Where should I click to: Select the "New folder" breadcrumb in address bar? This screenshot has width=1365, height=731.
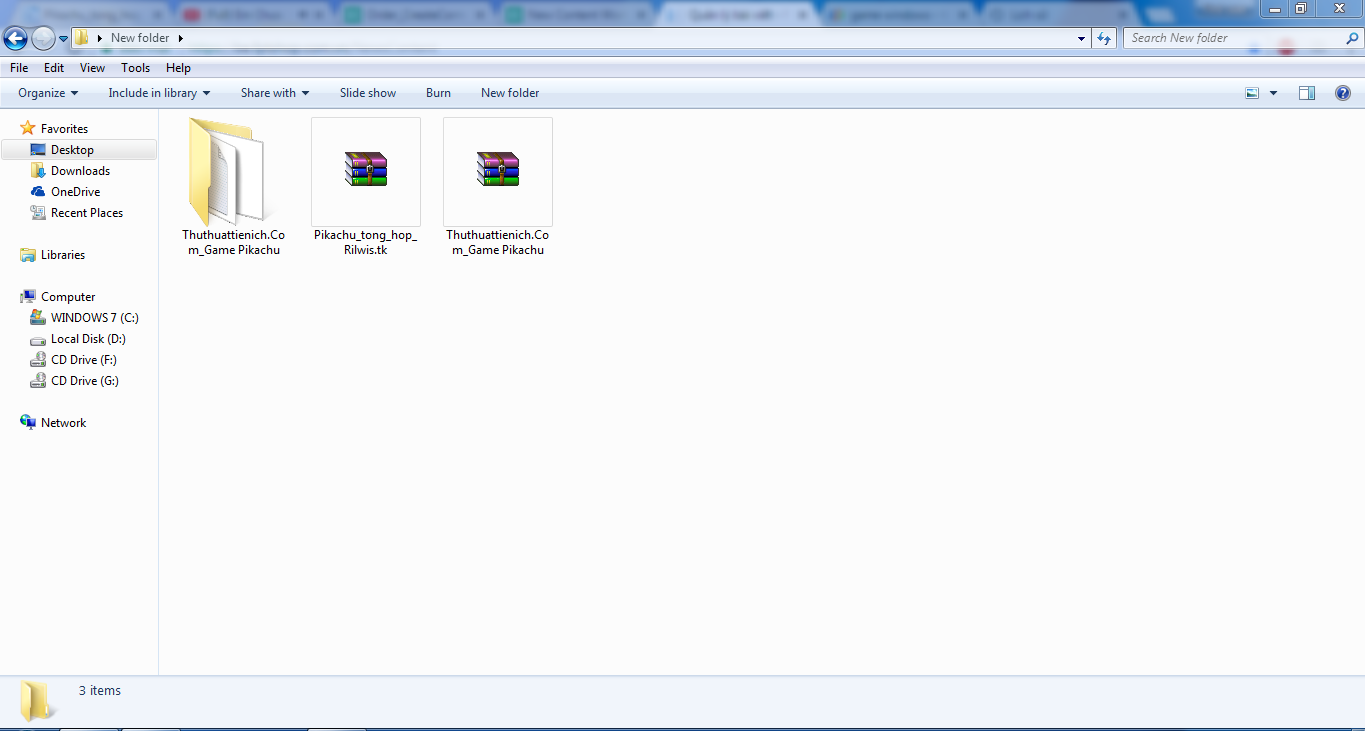point(140,38)
